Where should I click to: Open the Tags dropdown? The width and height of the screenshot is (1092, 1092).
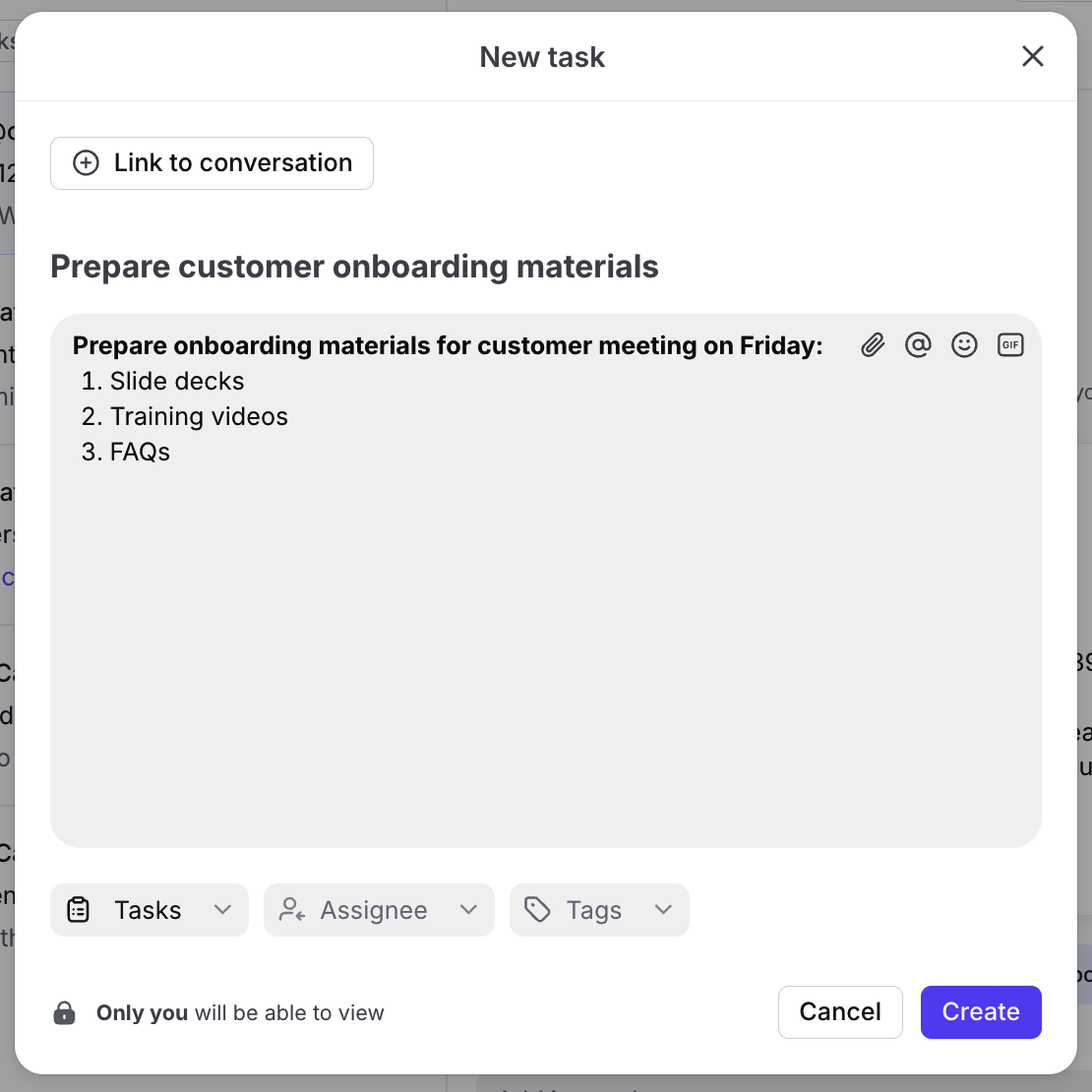[599, 910]
